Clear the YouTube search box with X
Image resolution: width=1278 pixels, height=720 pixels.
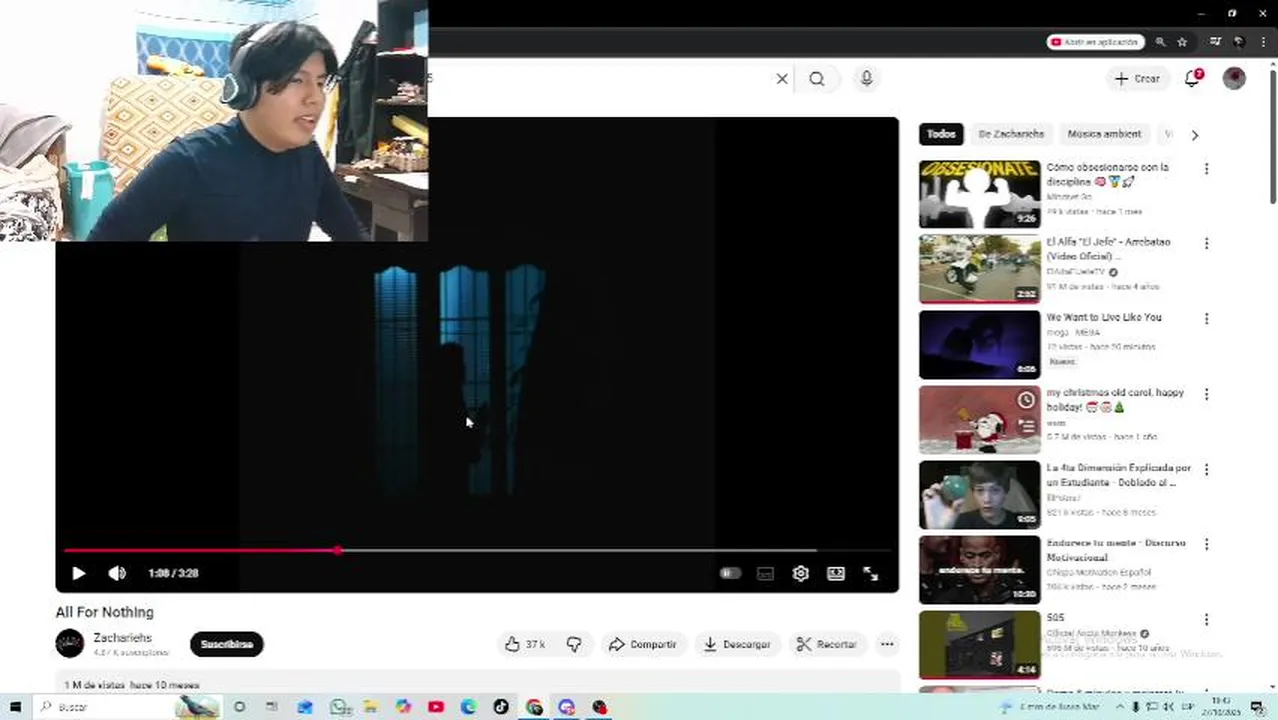point(782,79)
